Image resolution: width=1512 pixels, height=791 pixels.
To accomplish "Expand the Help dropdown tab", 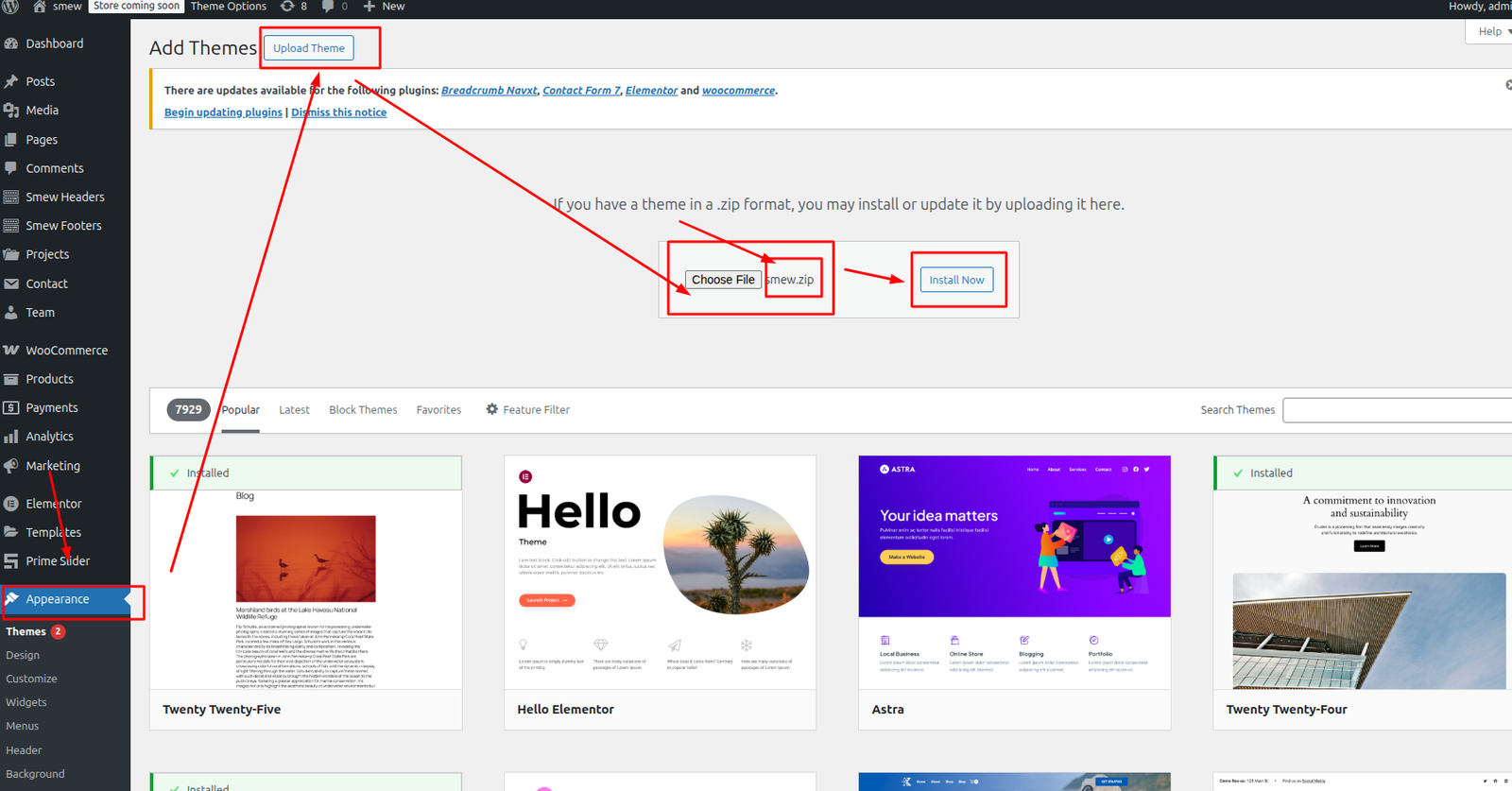I will (1492, 31).
